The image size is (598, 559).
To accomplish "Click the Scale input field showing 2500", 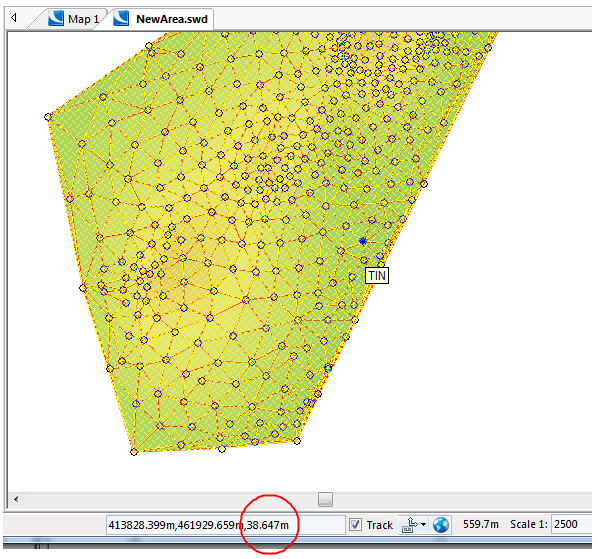I will (x=572, y=524).
